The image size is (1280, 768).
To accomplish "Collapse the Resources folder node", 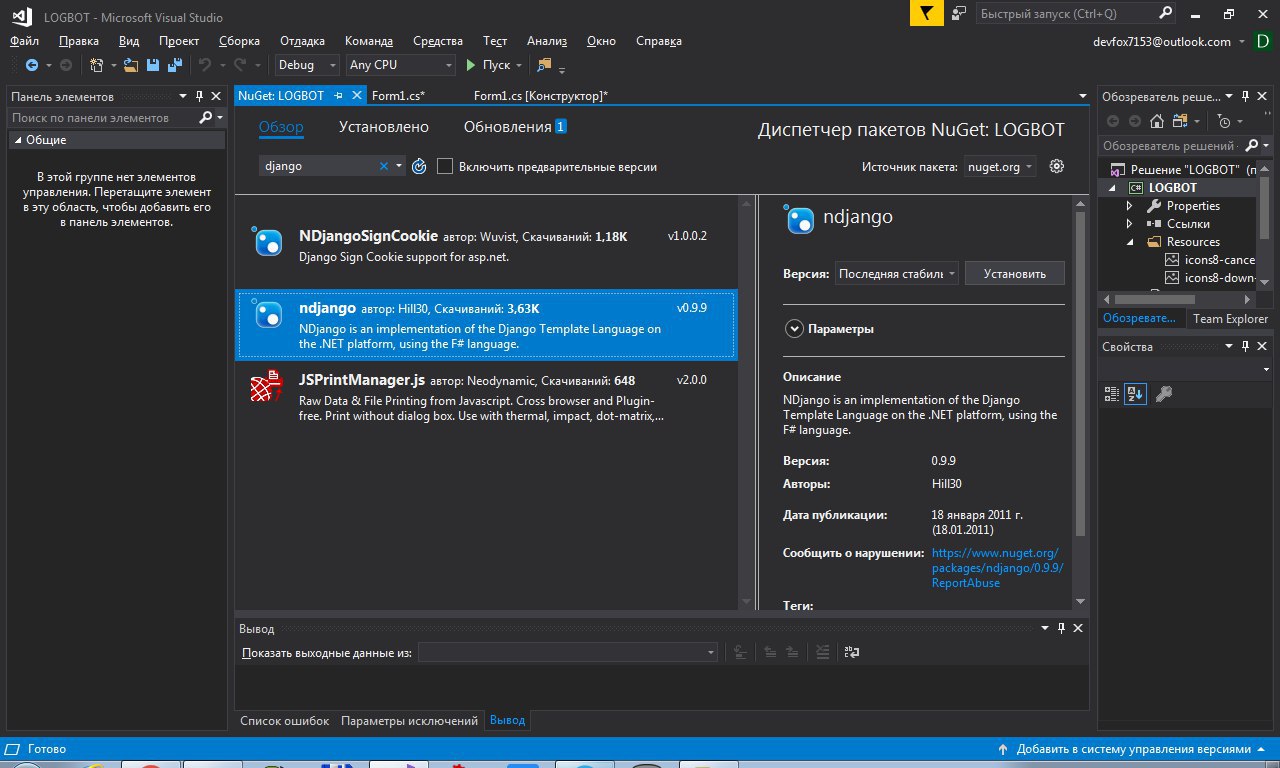I will [1130, 241].
